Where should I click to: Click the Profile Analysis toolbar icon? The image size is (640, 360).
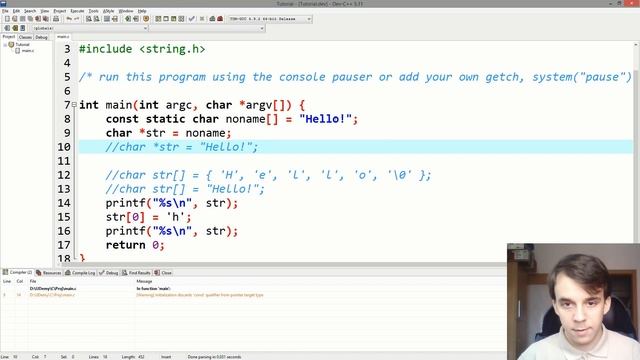(212, 19)
